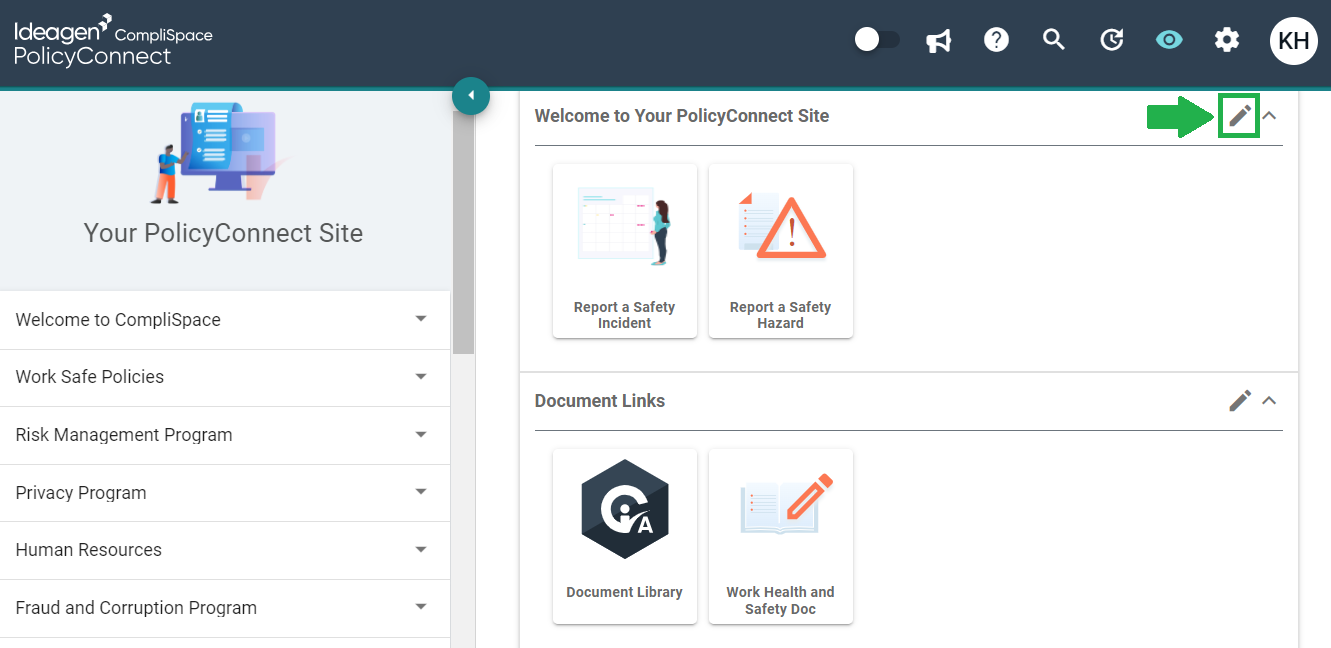Image resolution: width=1331 pixels, height=648 pixels.
Task: Expand Work Safe Policies dropdown arrow
Action: [x=421, y=377]
